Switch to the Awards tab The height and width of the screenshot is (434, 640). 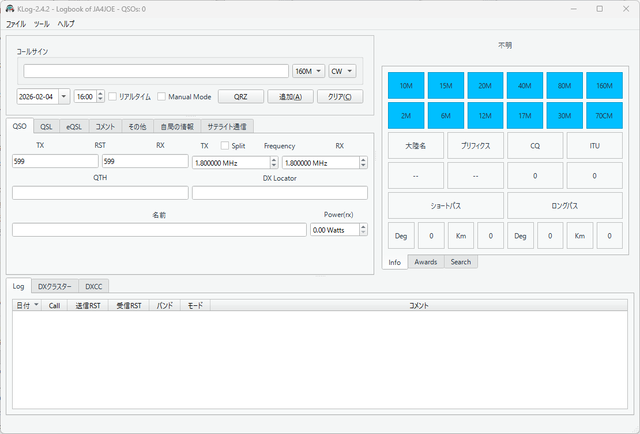coord(426,262)
